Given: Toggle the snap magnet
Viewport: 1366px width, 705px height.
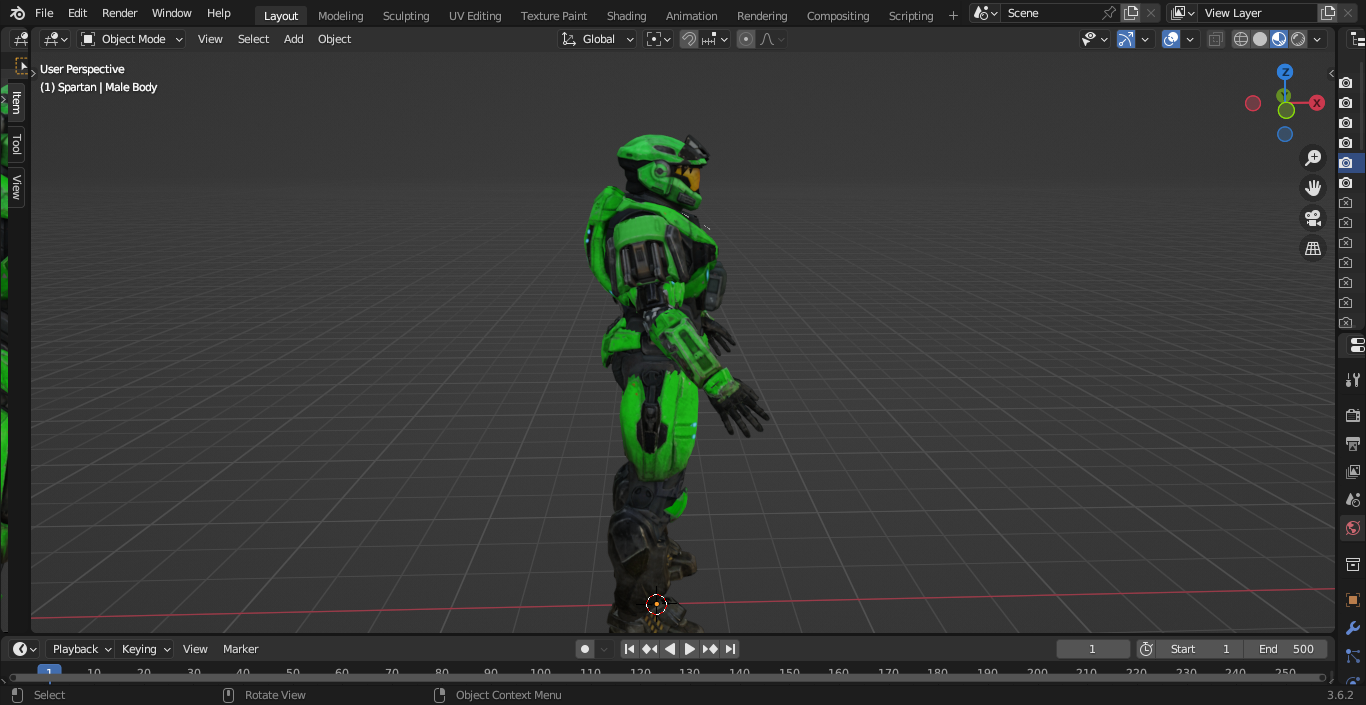Looking at the screenshot, I should 689,39.
